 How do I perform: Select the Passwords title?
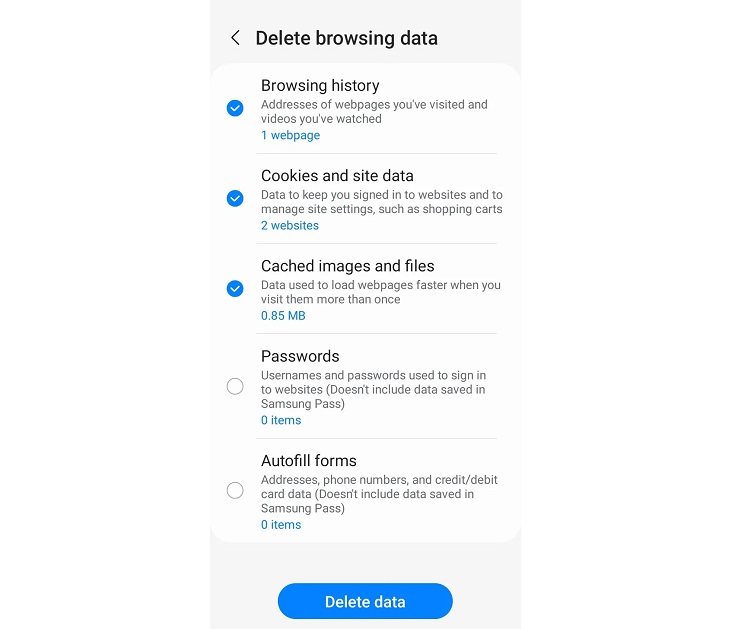point(300,356)
